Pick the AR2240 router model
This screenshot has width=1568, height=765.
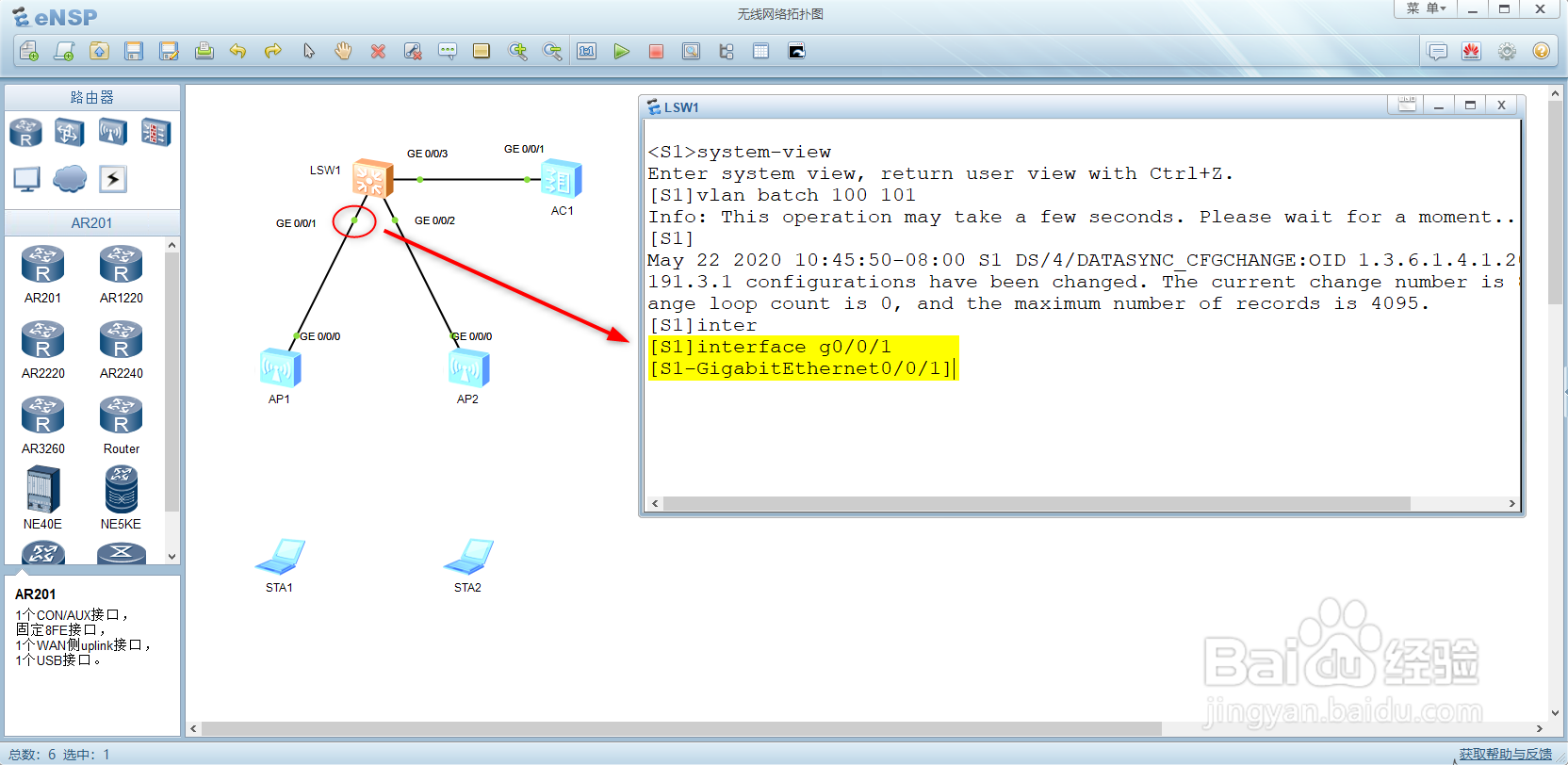coord(122,350)
